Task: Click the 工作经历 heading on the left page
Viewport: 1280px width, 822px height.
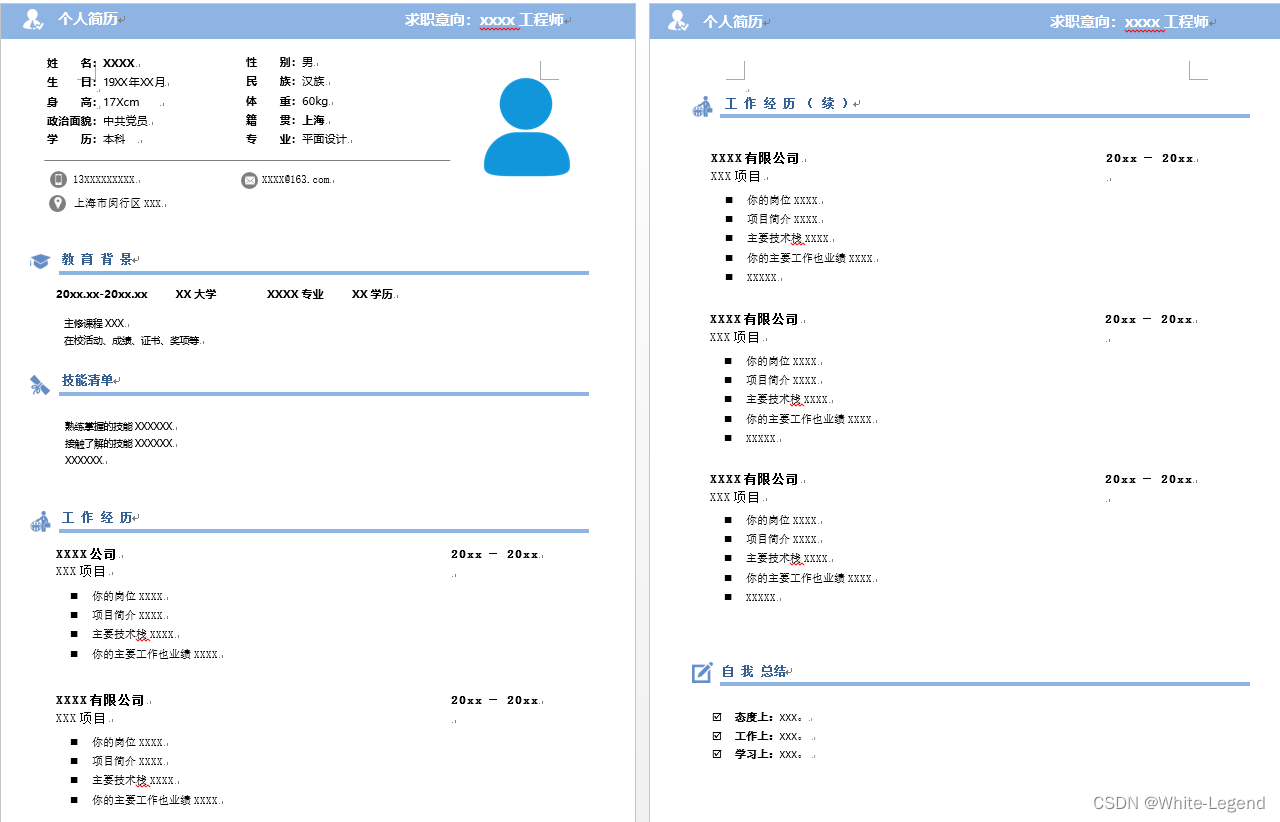Action: point(97,518)
